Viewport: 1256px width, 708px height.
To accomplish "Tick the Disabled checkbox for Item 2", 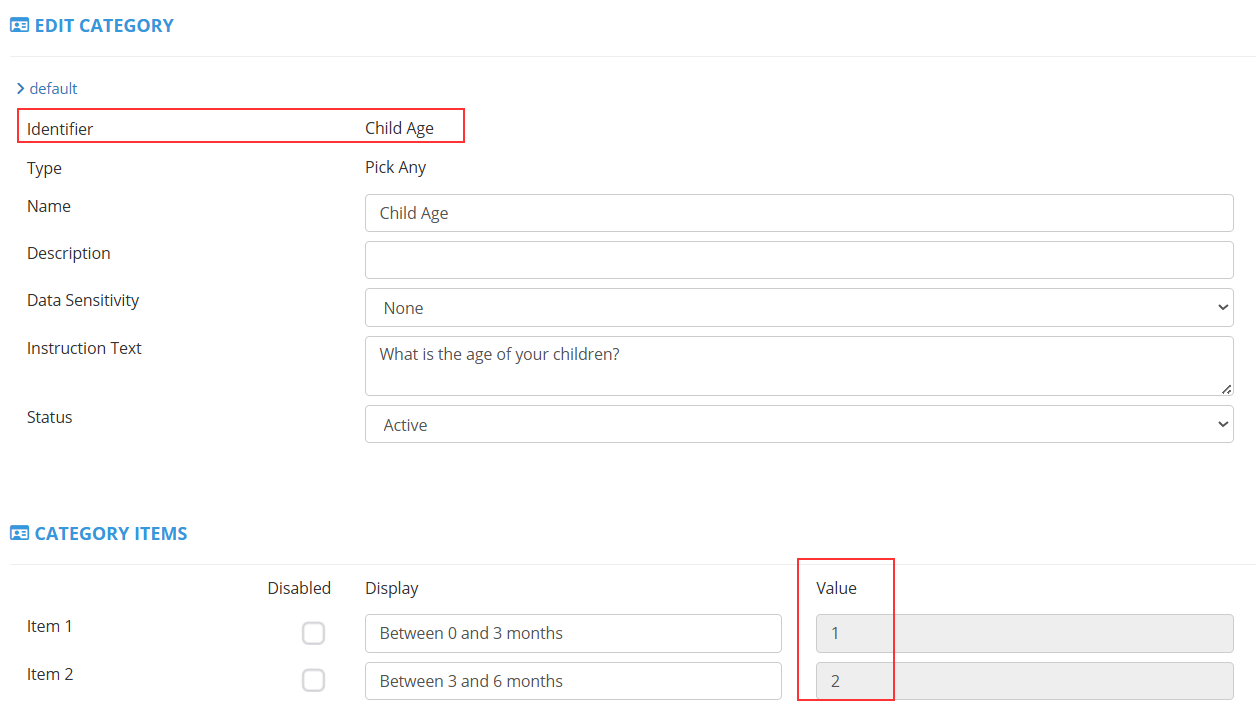I will (x=314, y=681).
